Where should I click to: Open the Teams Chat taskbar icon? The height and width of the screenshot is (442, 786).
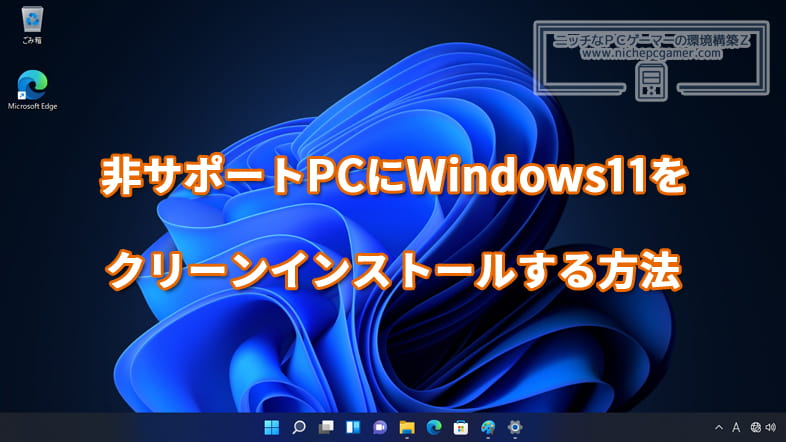[x=380, y=427]
